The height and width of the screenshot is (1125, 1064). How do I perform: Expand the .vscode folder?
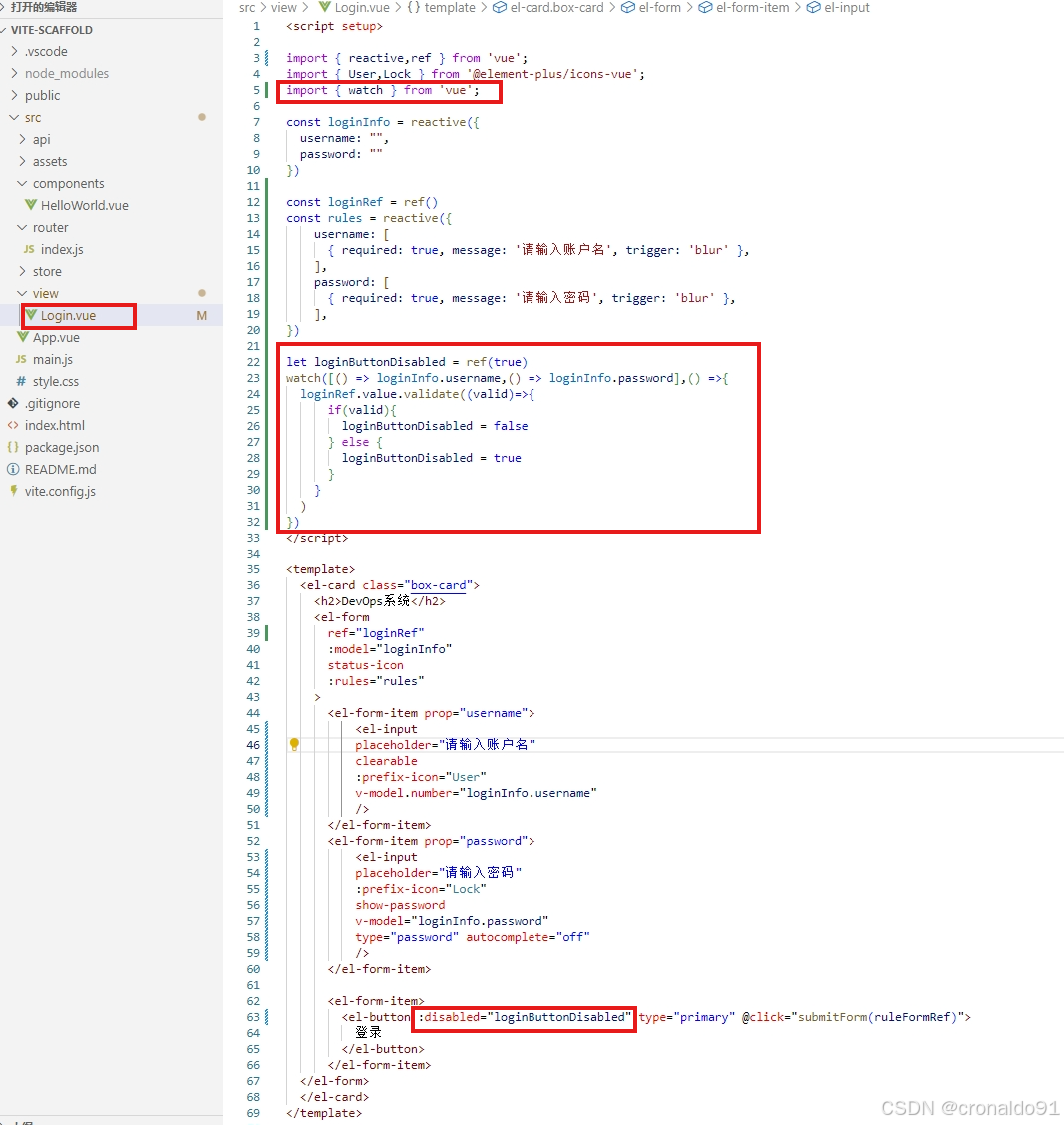[x=14, y=51]
